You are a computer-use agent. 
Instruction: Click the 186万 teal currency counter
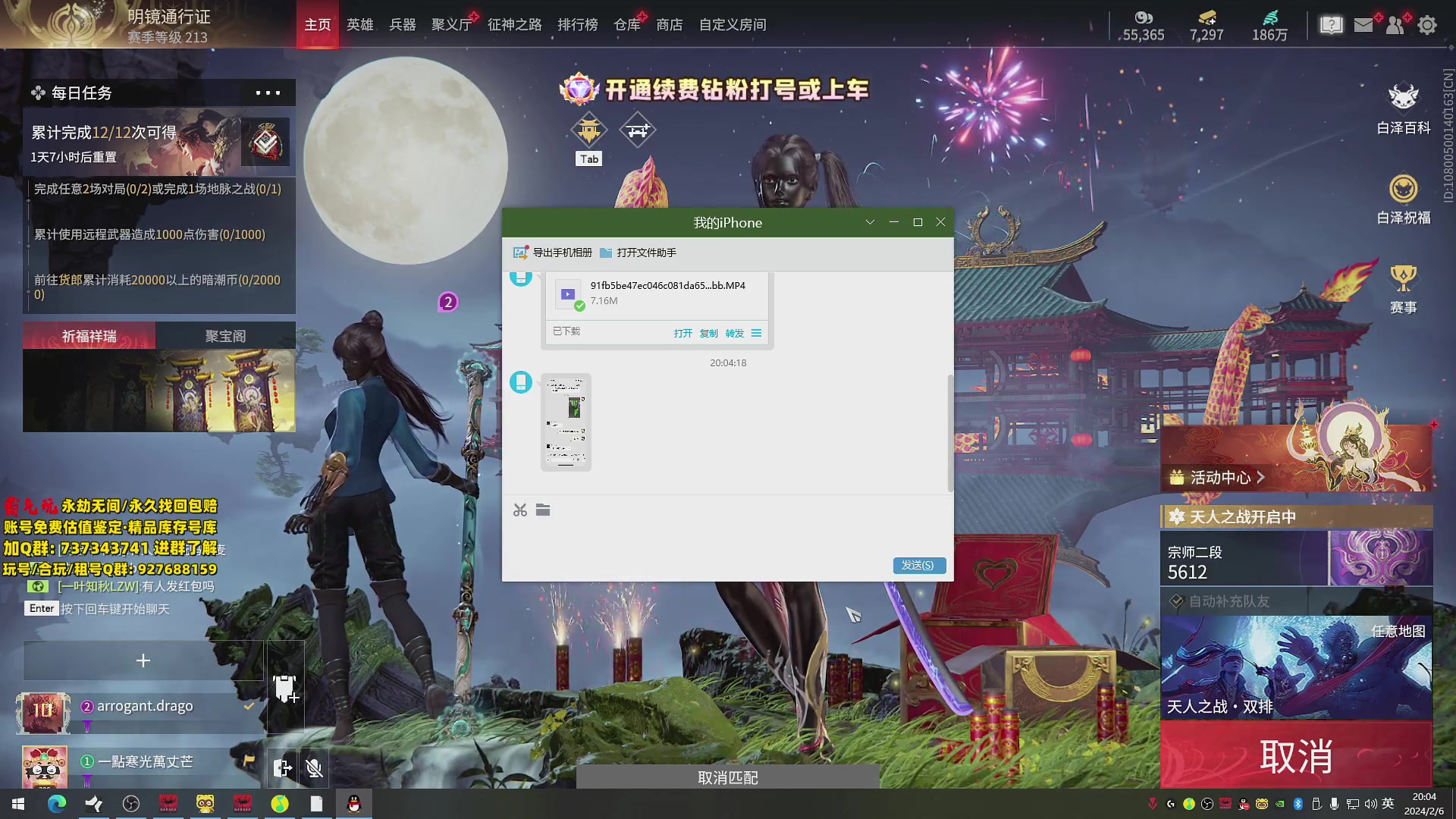pos(1269,27)
